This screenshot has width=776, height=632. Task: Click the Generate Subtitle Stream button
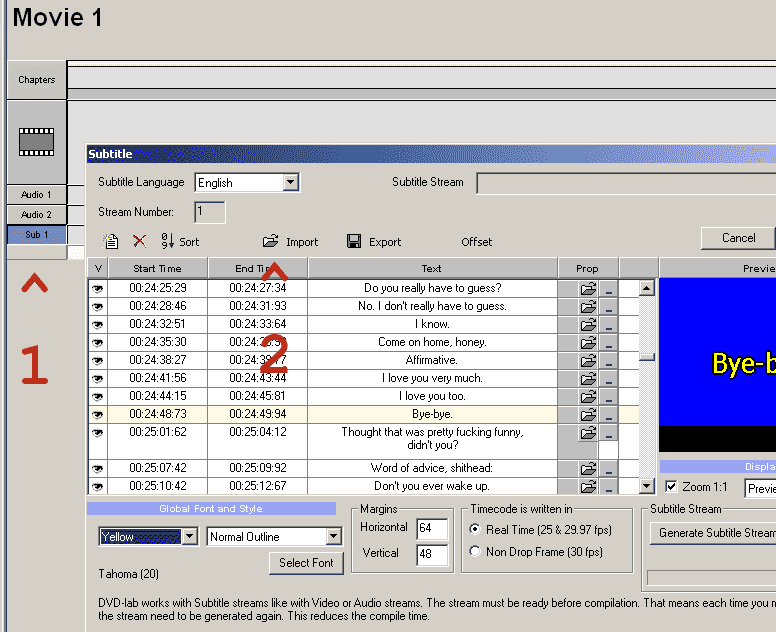point(713,533)
